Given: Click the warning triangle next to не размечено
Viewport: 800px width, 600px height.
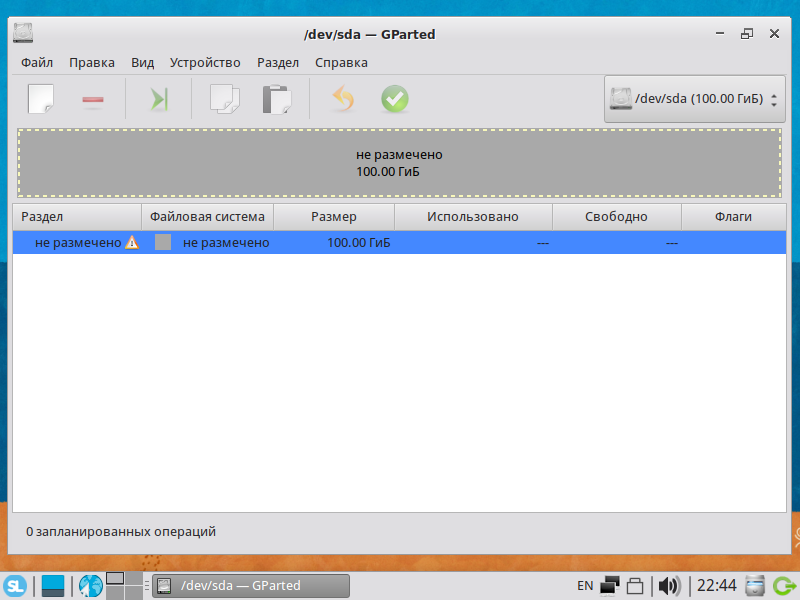Looking at the screenshot, I should tap(132, 242).
